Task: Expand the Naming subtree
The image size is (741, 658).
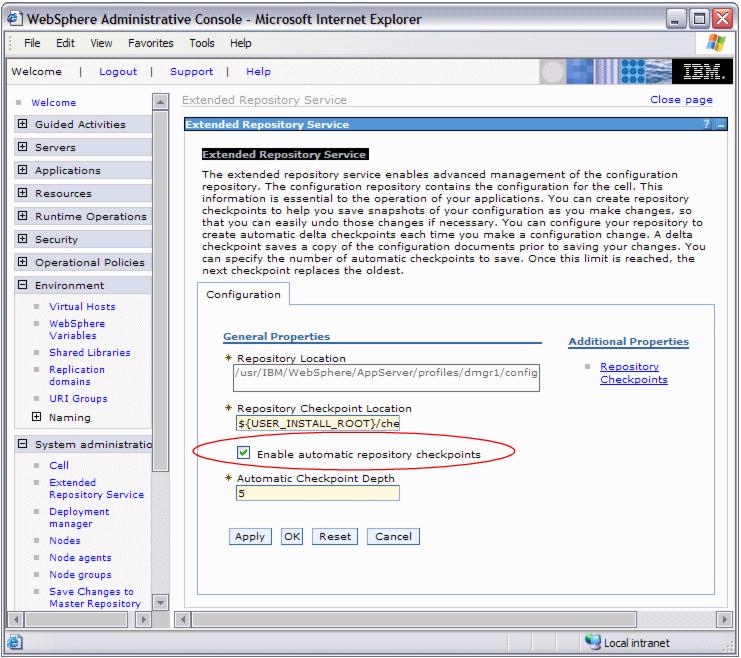Action: (36, 416)
